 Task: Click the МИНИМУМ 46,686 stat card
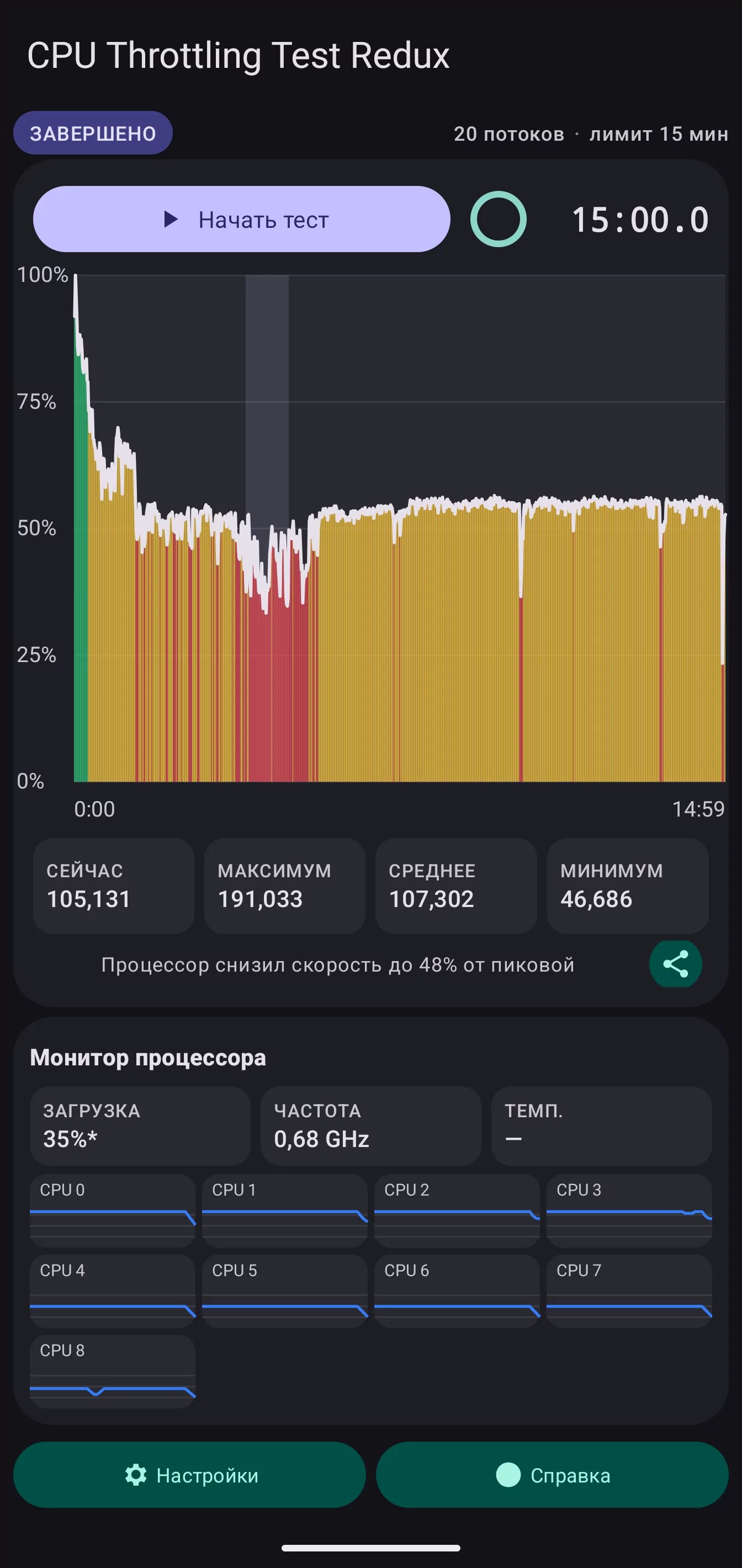628,886
